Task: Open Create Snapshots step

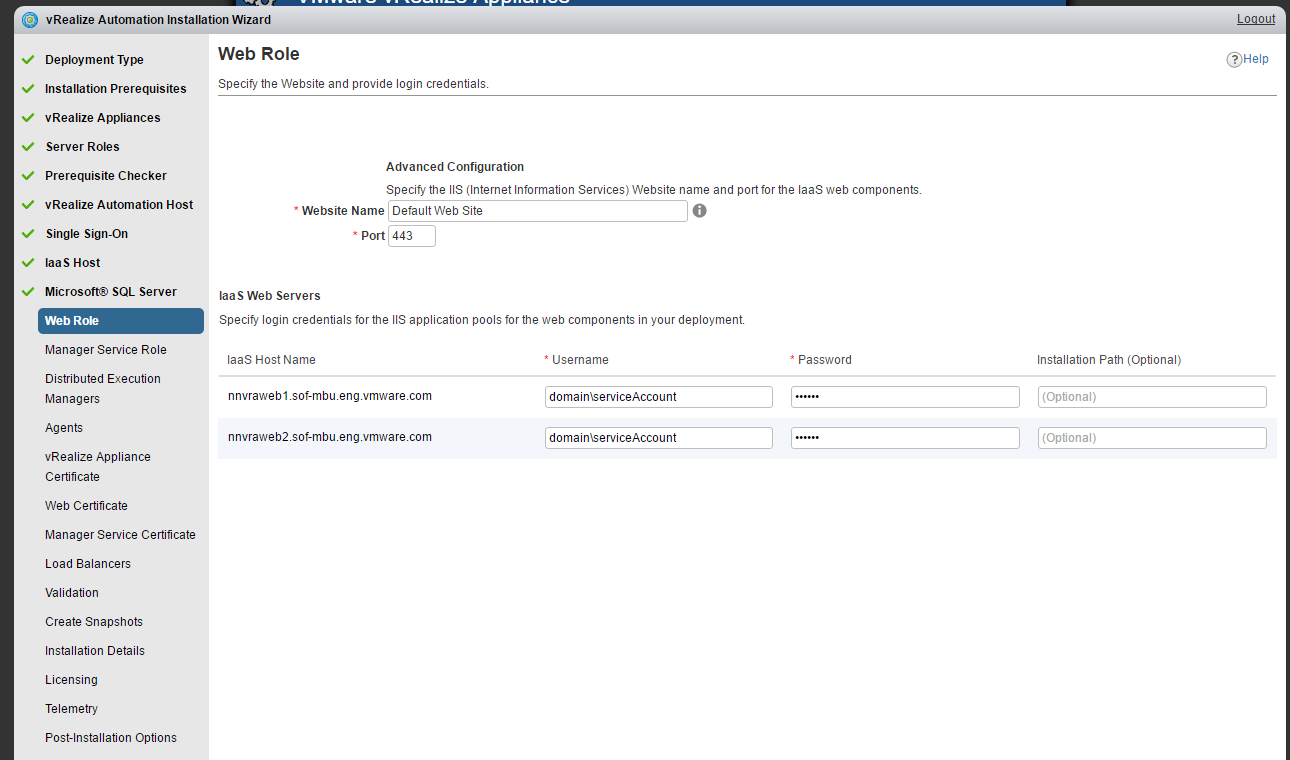Action: click(x=94, y=622)
